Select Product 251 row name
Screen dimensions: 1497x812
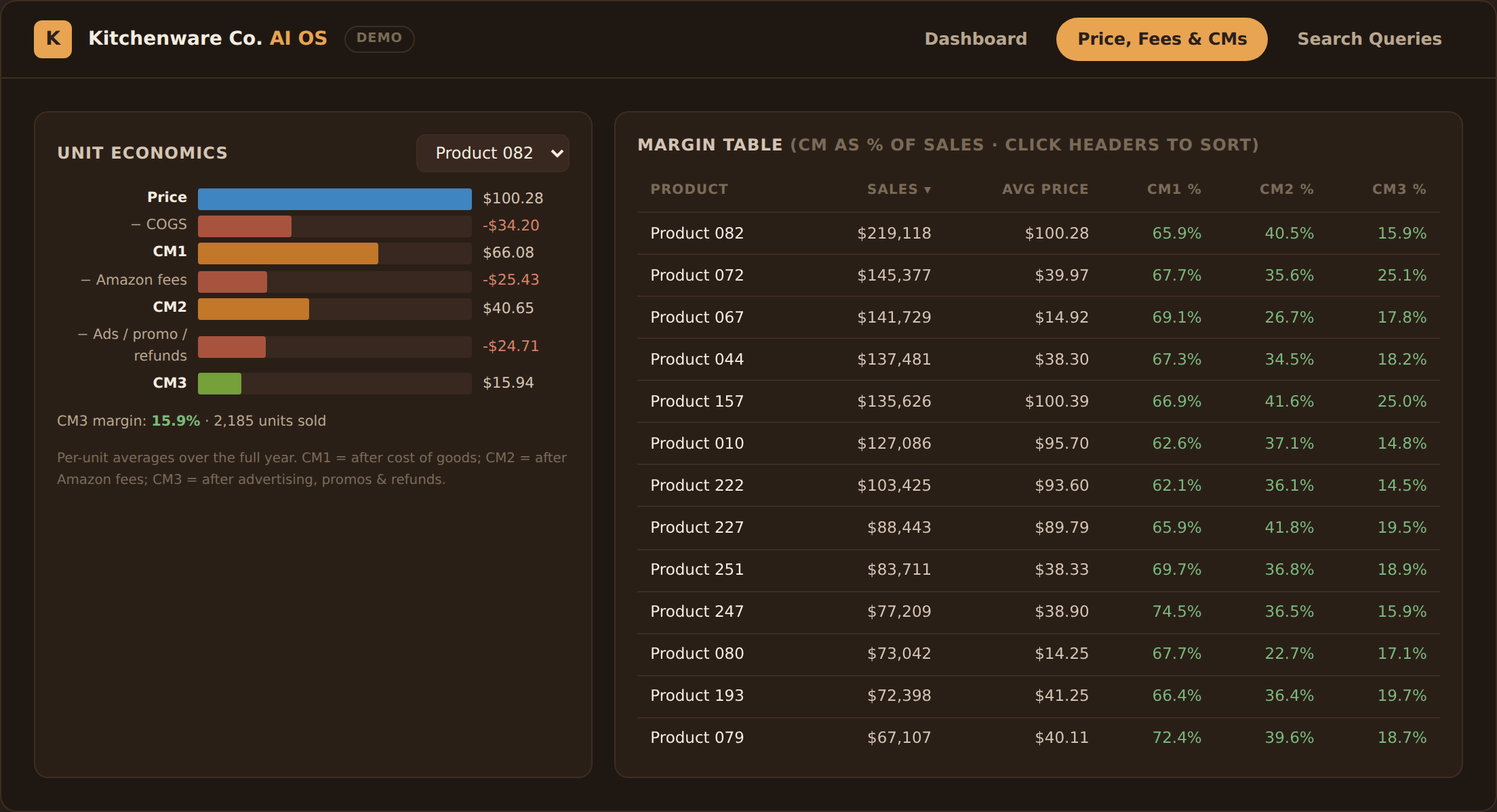[697, 569]
